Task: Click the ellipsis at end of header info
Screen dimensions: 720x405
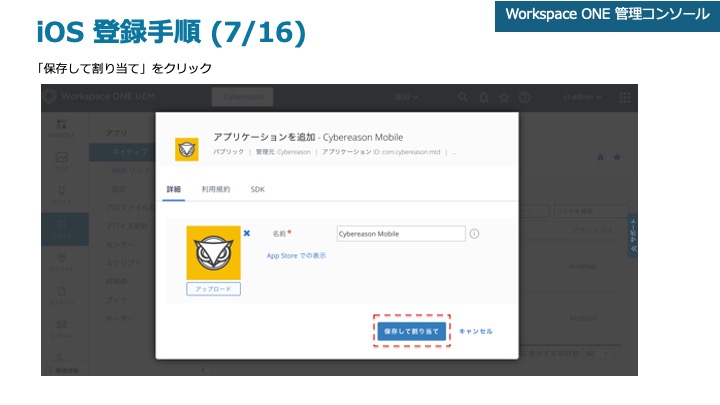Action: (x=454, y=152)
